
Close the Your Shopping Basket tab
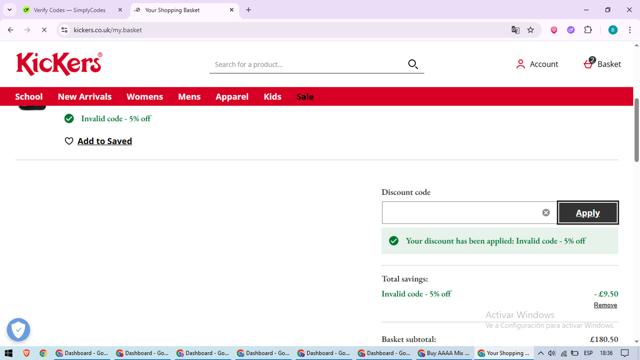point(231,10)
